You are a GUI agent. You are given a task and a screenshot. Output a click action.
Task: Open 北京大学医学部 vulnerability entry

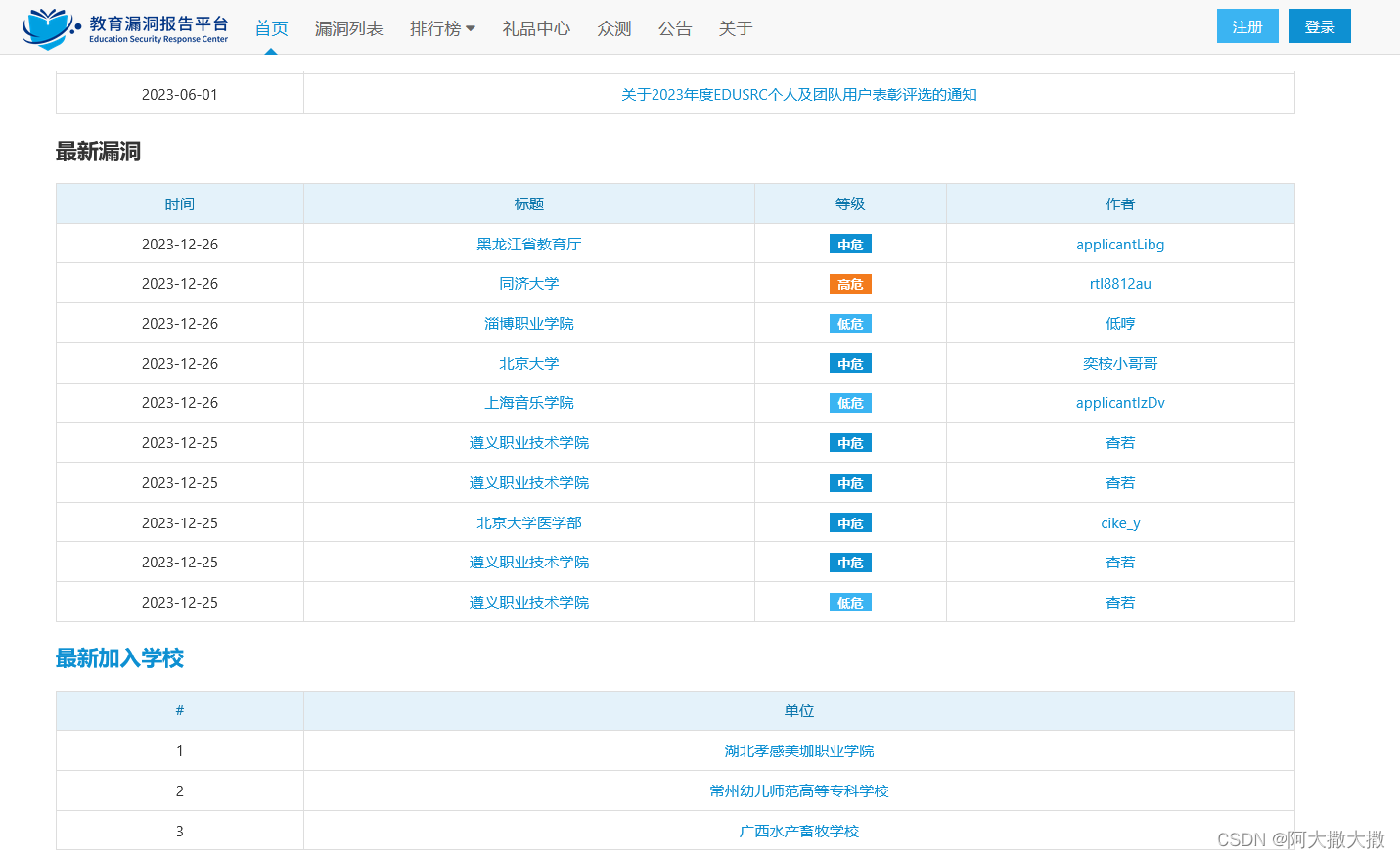tap(529, 523)
